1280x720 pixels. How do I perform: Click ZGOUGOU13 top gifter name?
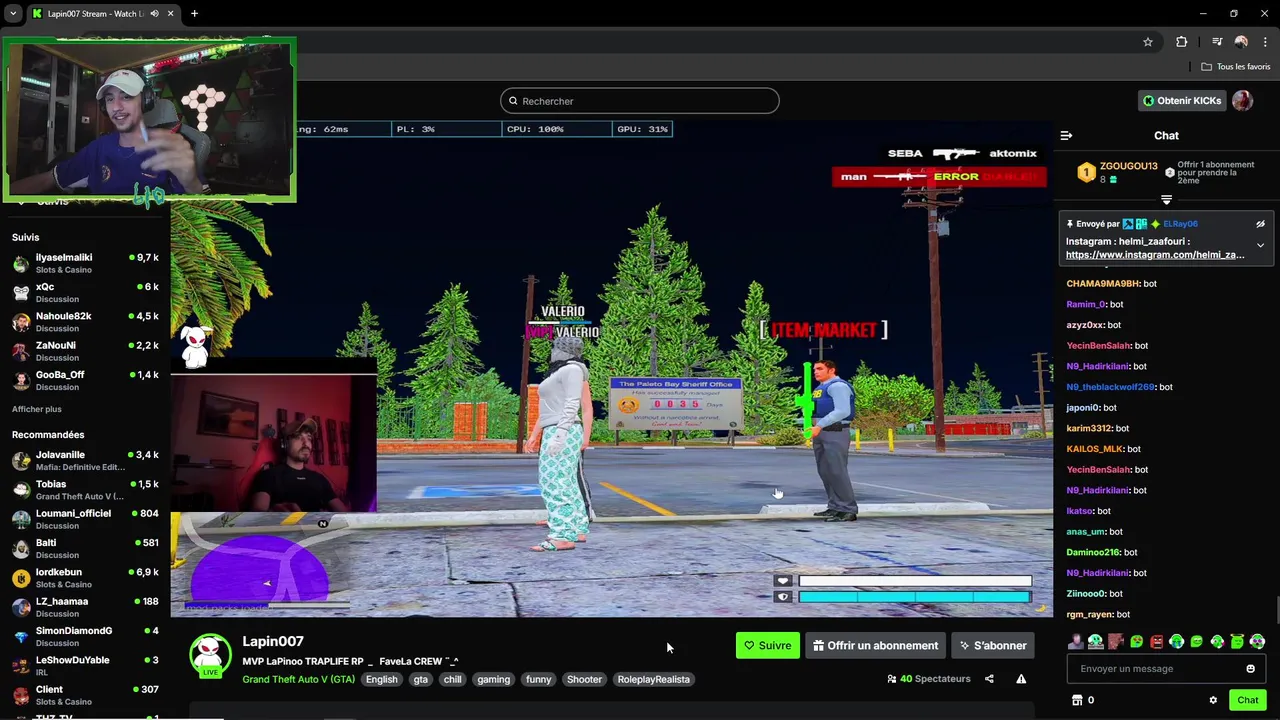point(1128,166)
